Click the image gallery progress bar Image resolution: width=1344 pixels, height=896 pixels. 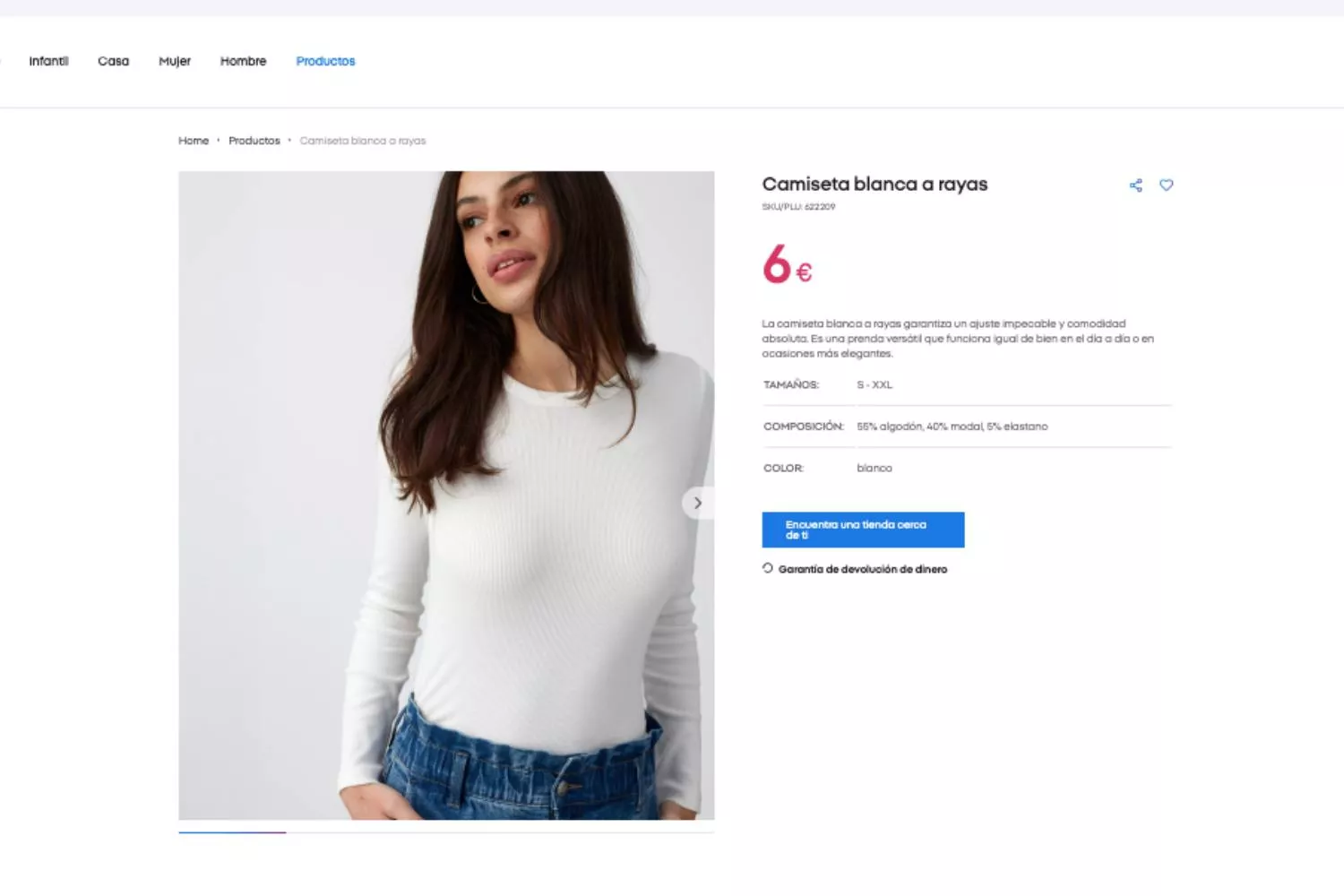pos(446,832)
